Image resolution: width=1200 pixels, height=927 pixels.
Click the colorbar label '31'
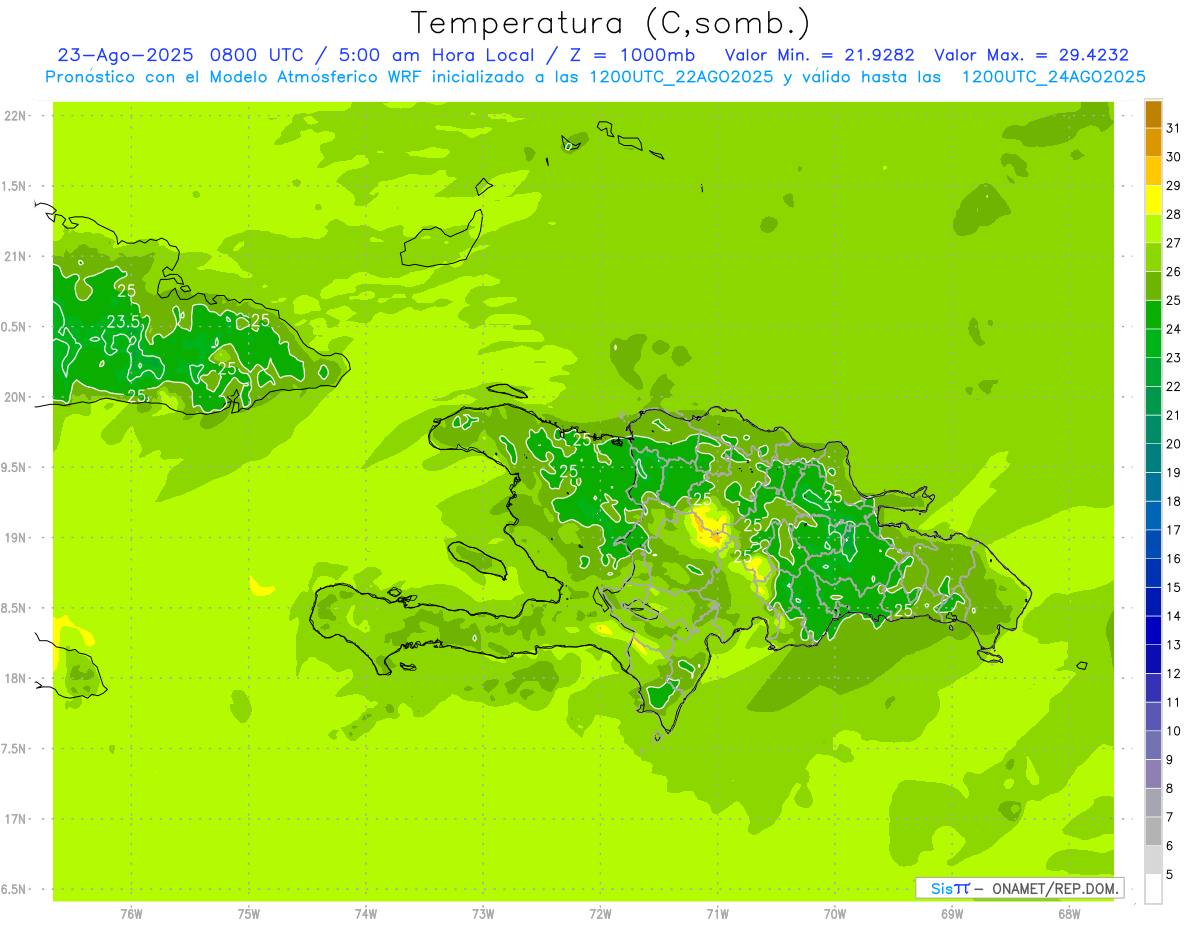pos(1174,128)
